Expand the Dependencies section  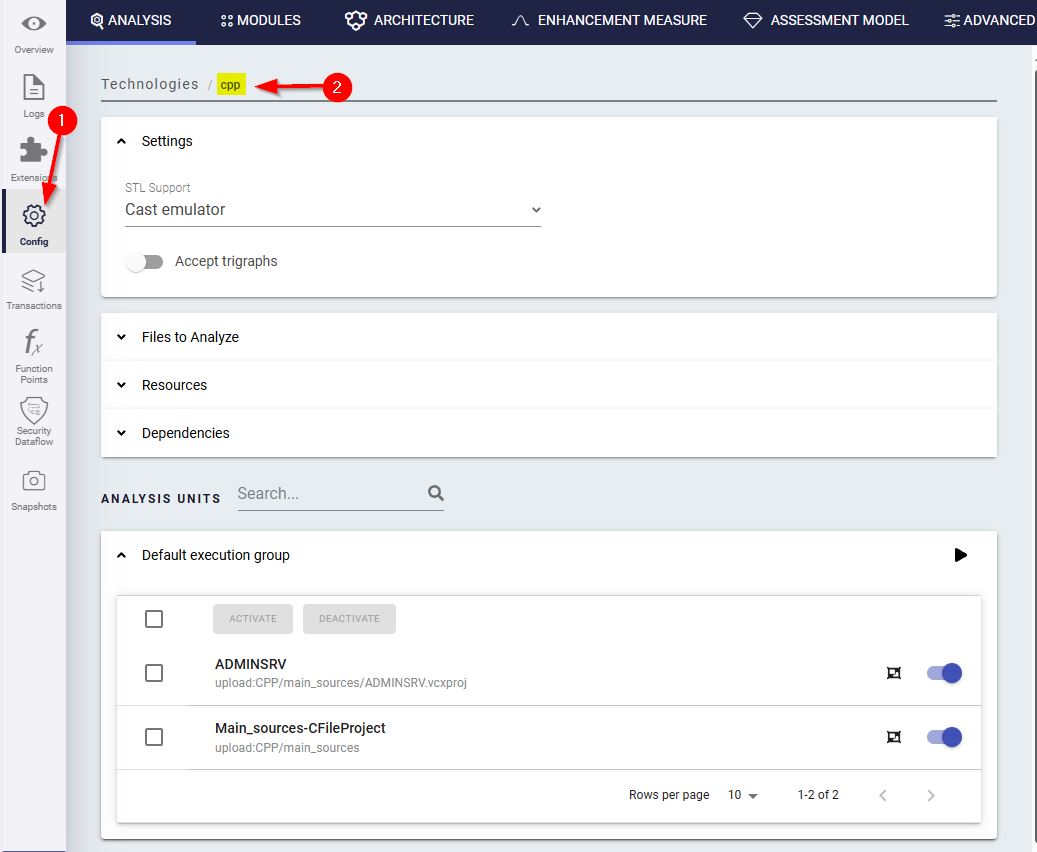coord(185,433)
